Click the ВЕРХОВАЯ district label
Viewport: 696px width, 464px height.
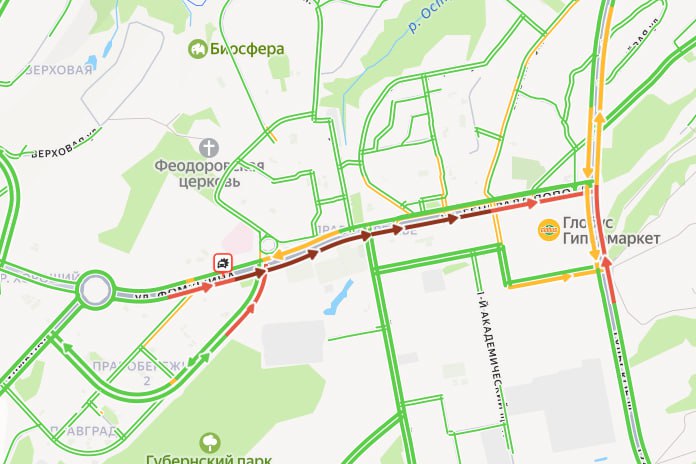coord(59,70)
